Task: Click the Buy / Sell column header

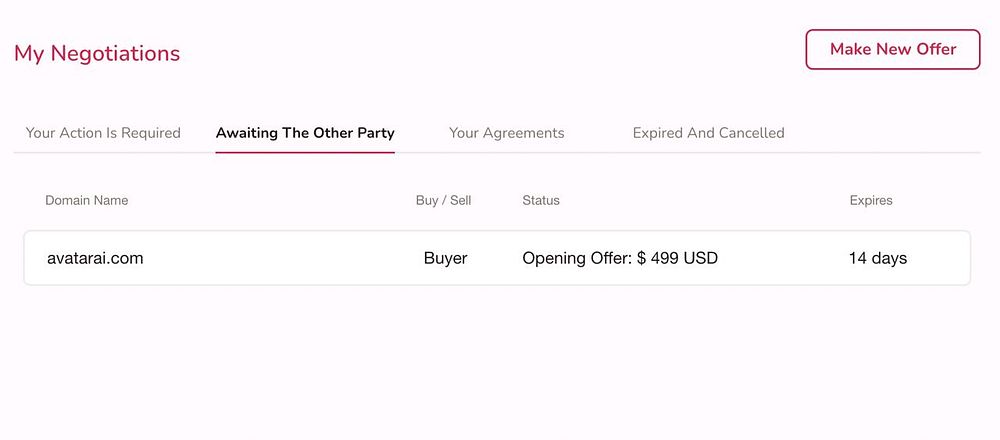Action: coord(443,200)
